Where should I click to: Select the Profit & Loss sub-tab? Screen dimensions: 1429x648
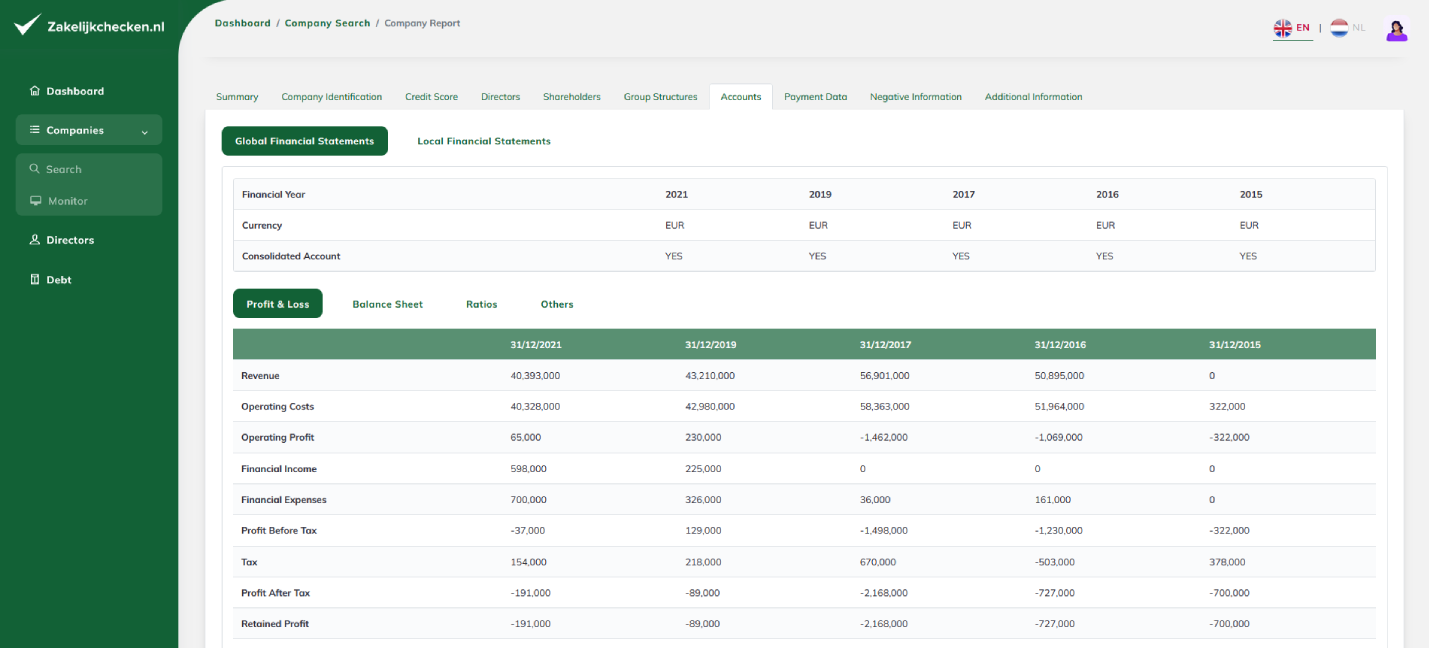pos(278,304)
